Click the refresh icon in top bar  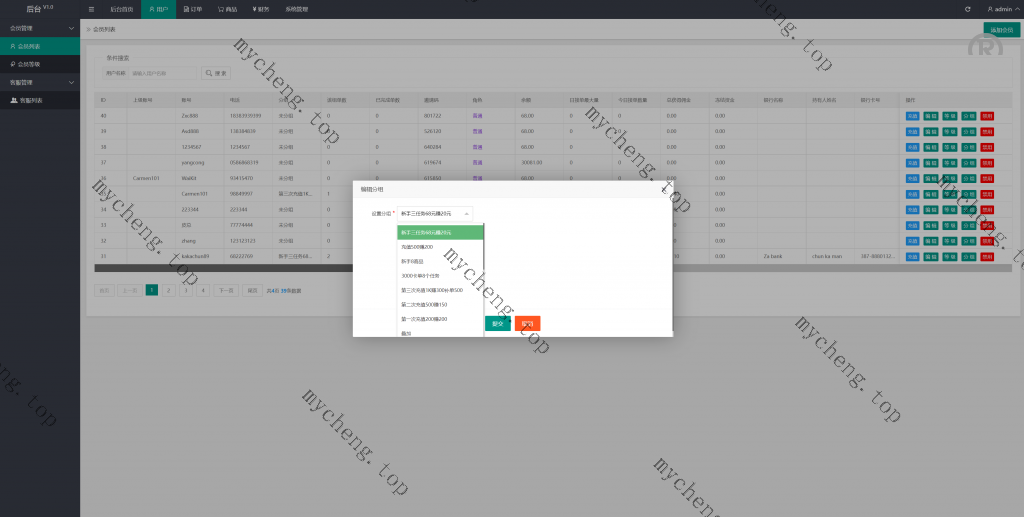pyautogui.click(x=967, y=9)
